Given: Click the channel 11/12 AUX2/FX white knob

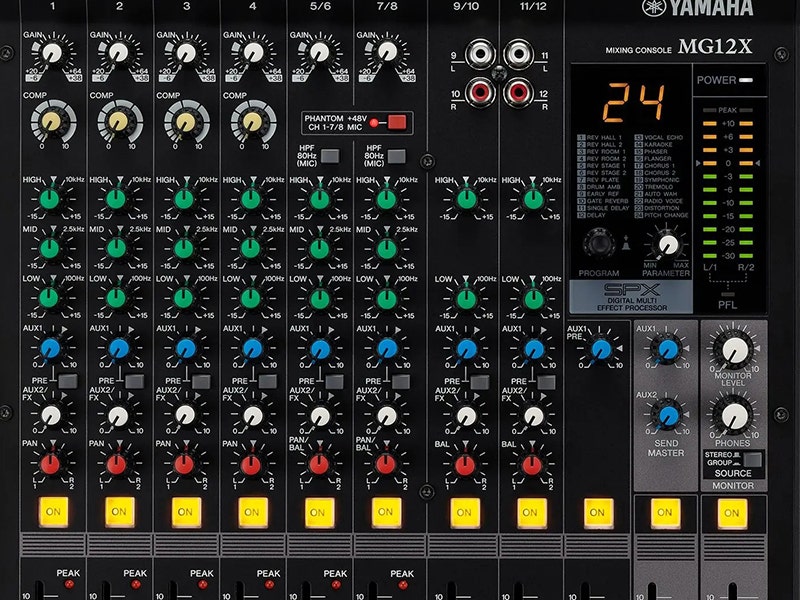Looking at the screenshot, I should click(534, 416).
